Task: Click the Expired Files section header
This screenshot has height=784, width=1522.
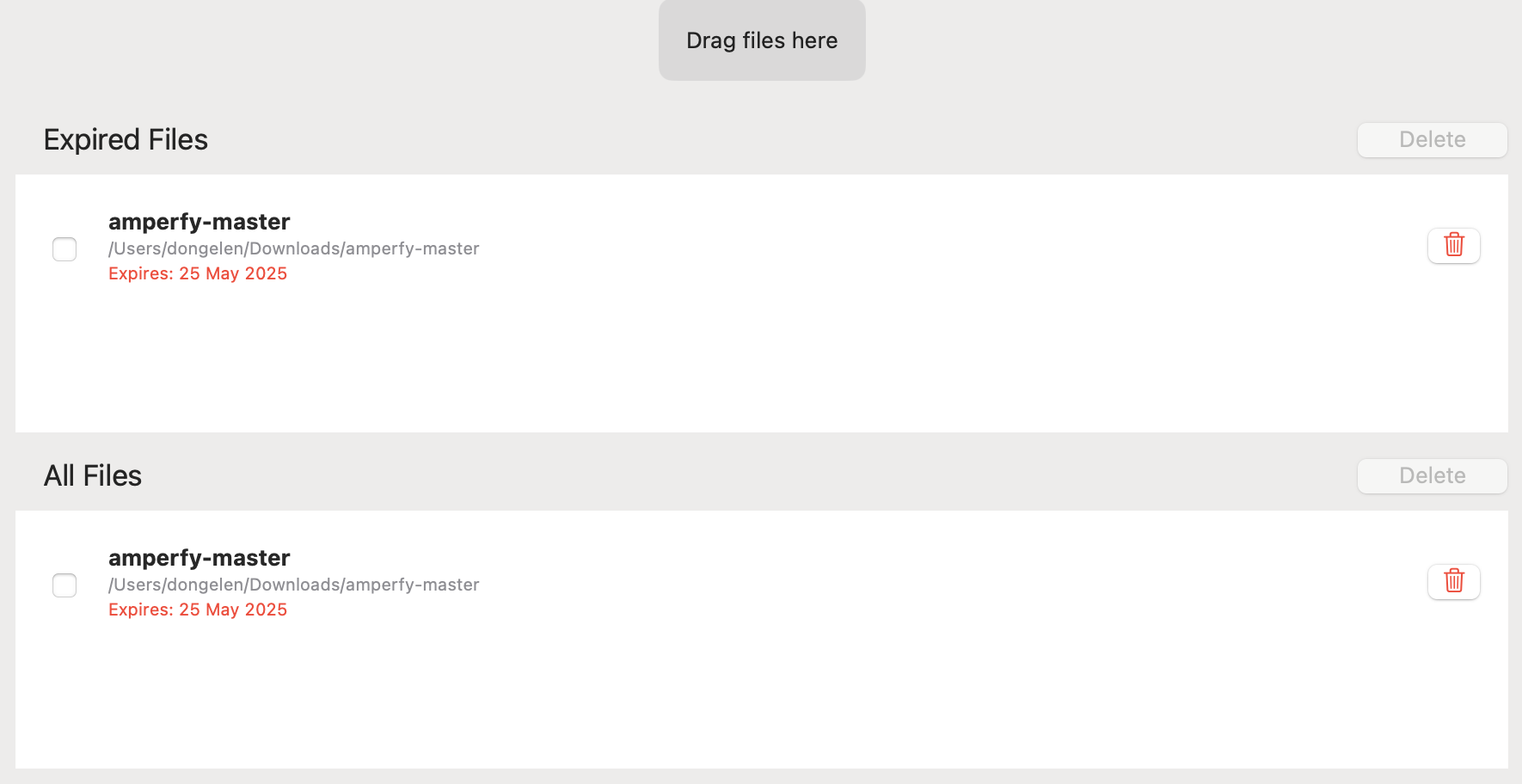Action: 126,139
